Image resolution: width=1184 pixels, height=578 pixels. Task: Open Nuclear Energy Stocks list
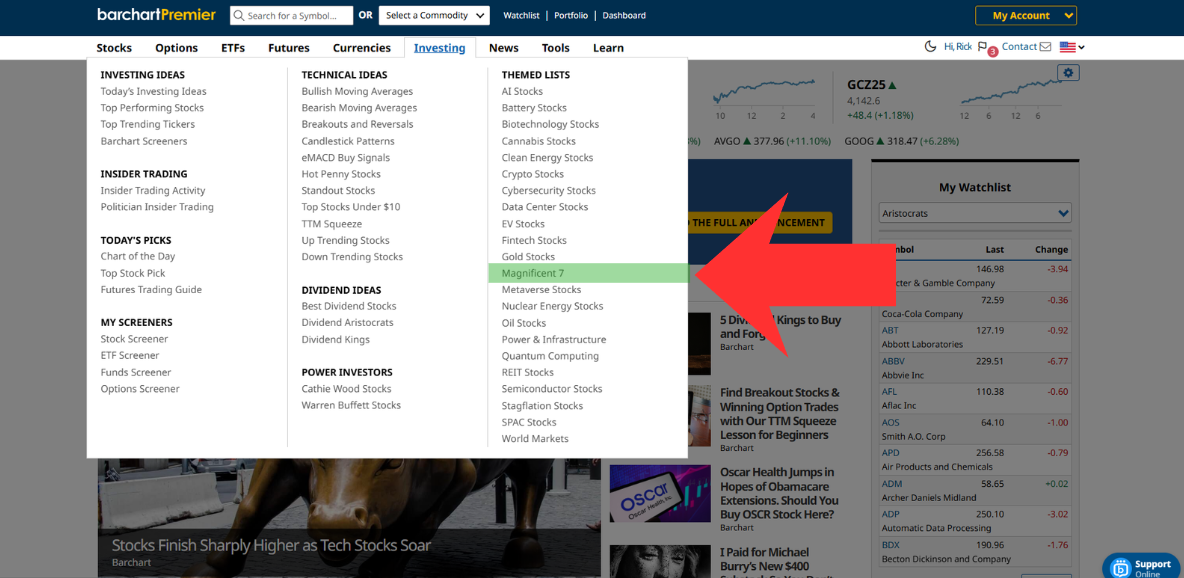[x=553, y=306]
